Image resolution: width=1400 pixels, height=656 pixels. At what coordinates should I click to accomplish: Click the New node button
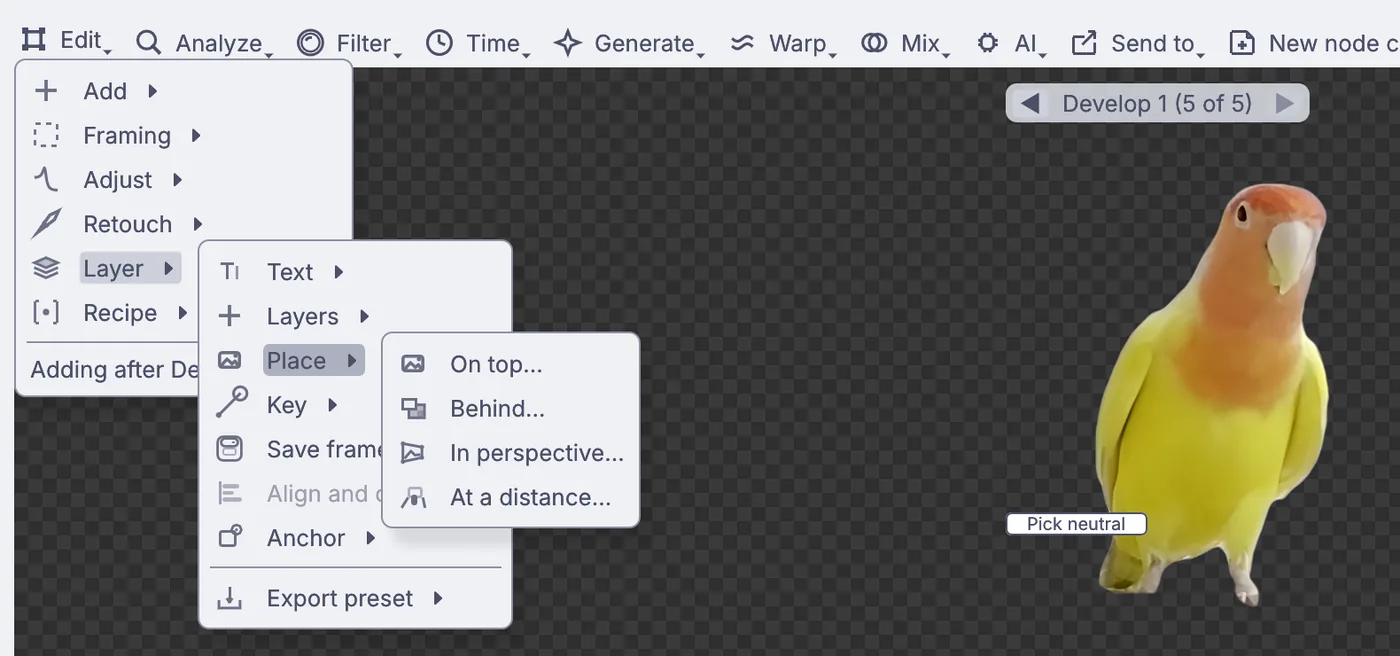(1313, 43)
